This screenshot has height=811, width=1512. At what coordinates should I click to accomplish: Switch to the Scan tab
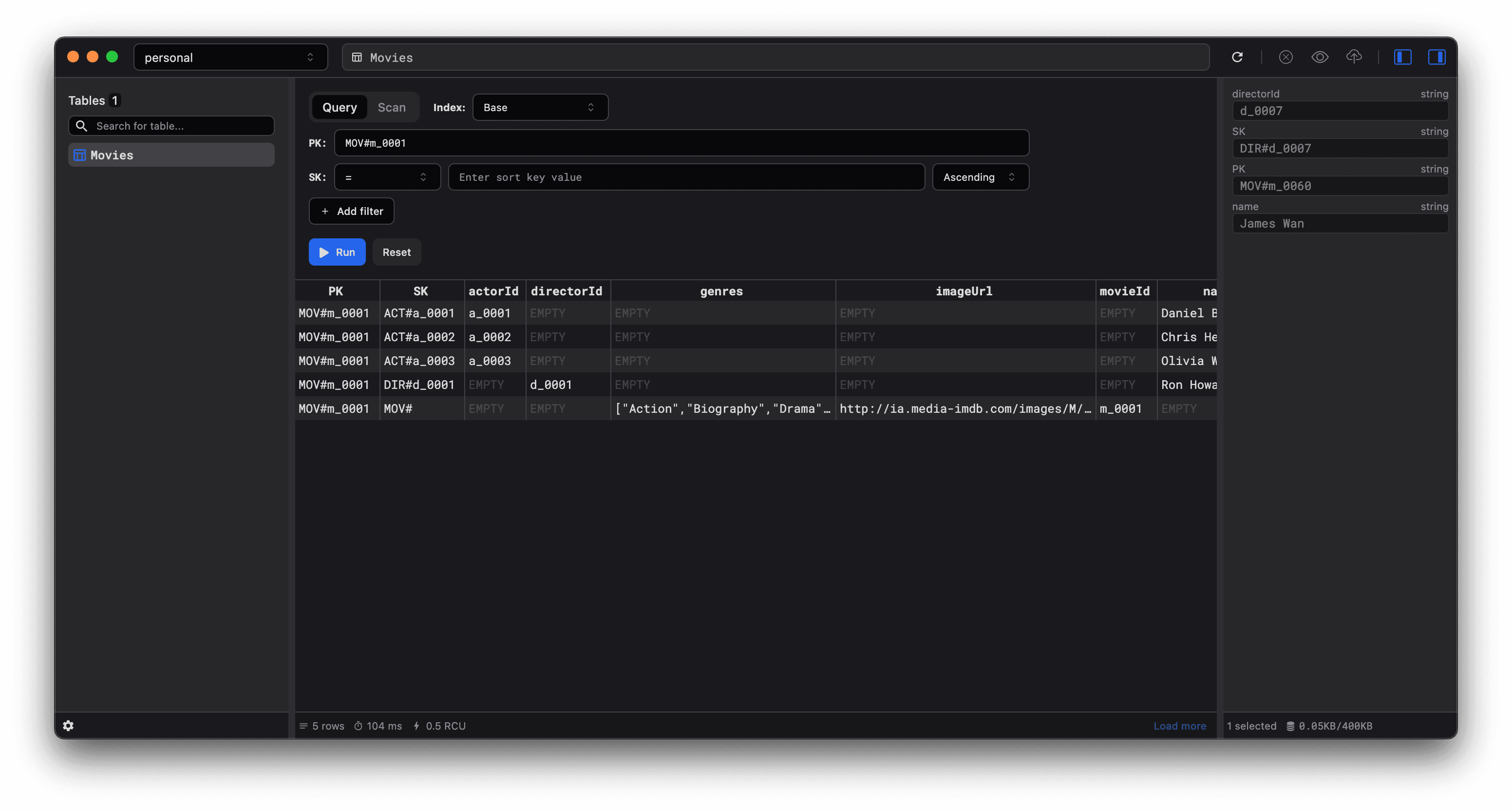click(392, 108)
